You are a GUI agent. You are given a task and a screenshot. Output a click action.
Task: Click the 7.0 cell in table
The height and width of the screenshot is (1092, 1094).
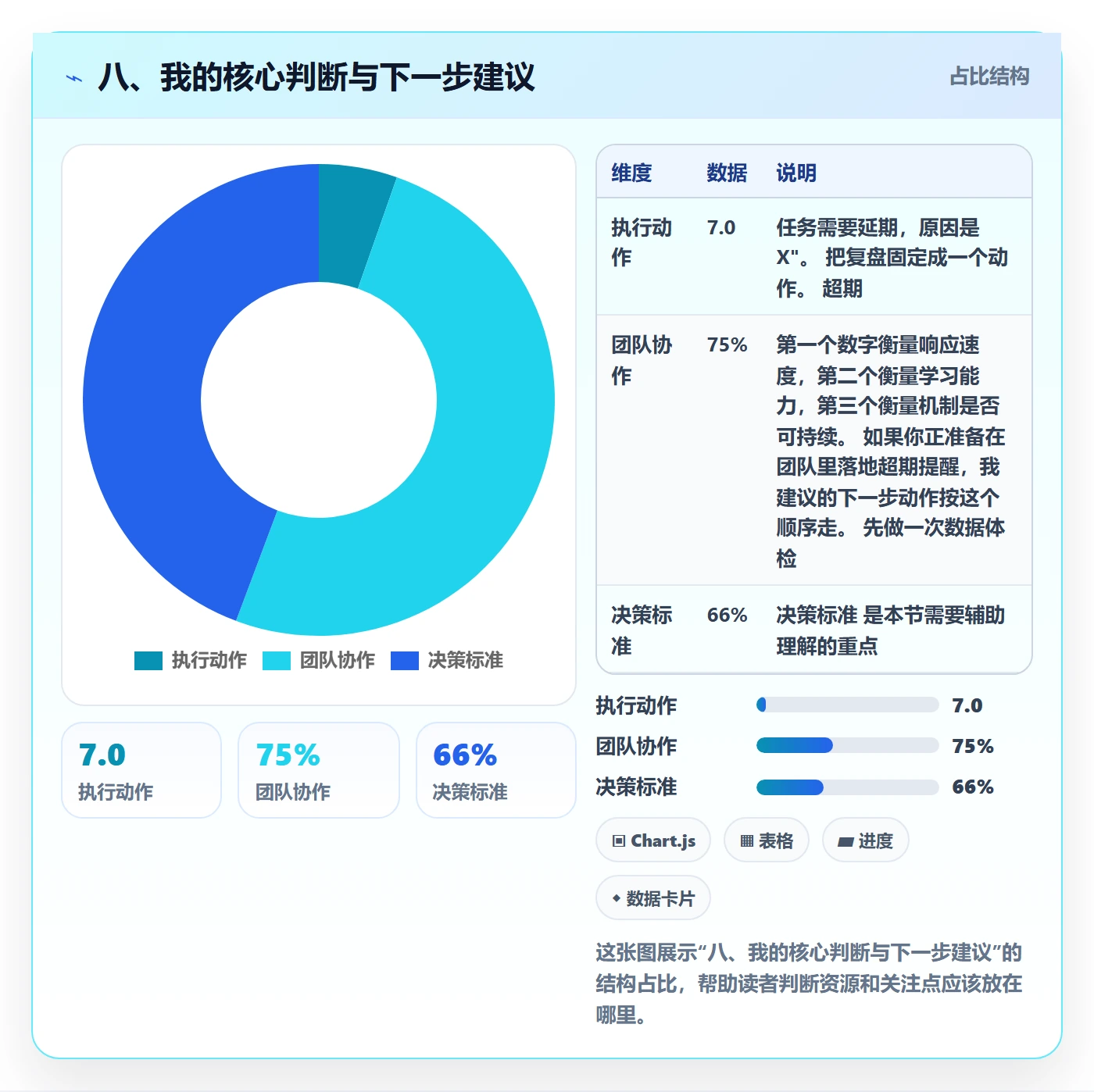pos(721,227)
